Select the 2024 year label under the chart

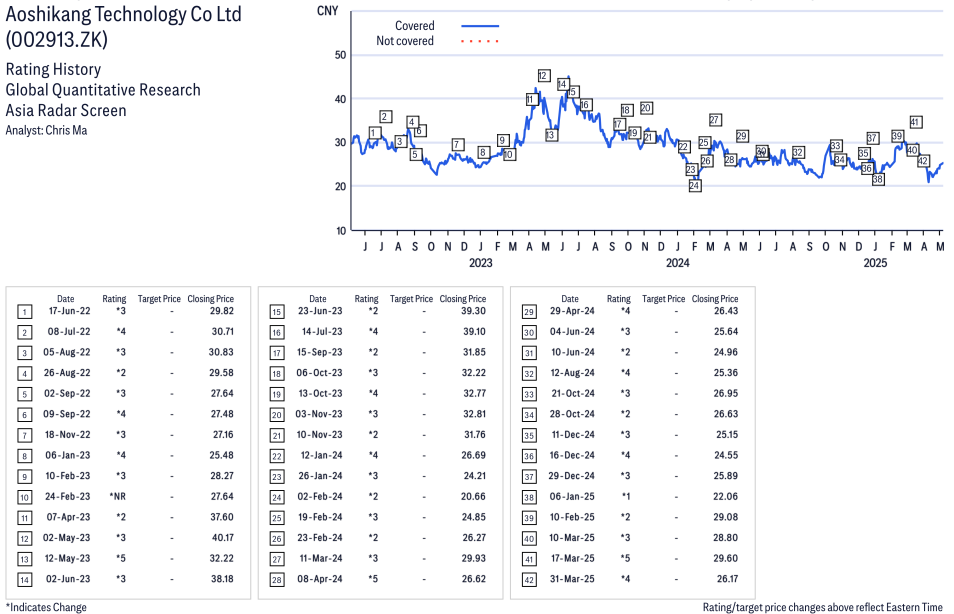pyautogui.click(x=677, y=262)
